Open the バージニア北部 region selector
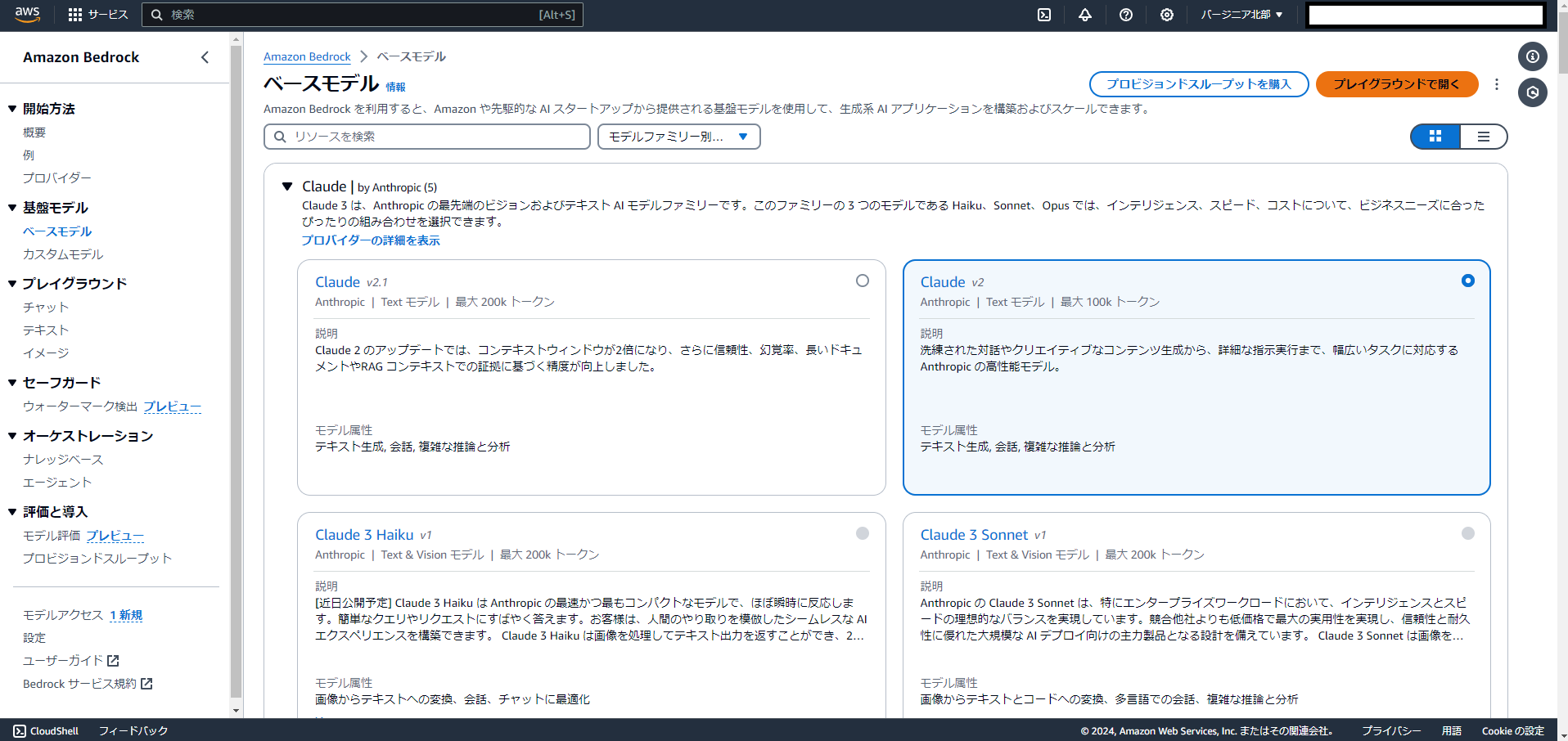 tap(1241, 15)
